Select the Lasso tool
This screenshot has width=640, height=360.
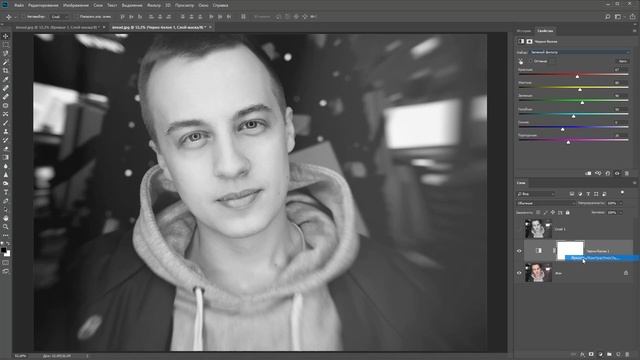tap(6, 53)
